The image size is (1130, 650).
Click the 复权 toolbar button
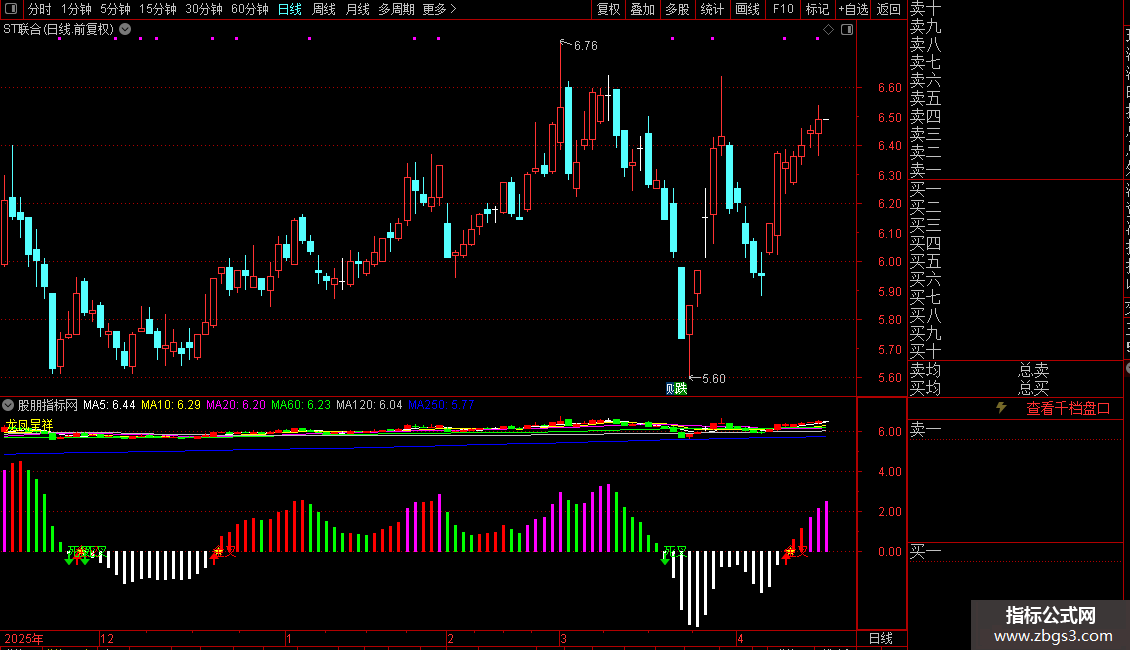pyautogui.click(x=608, y=9)
